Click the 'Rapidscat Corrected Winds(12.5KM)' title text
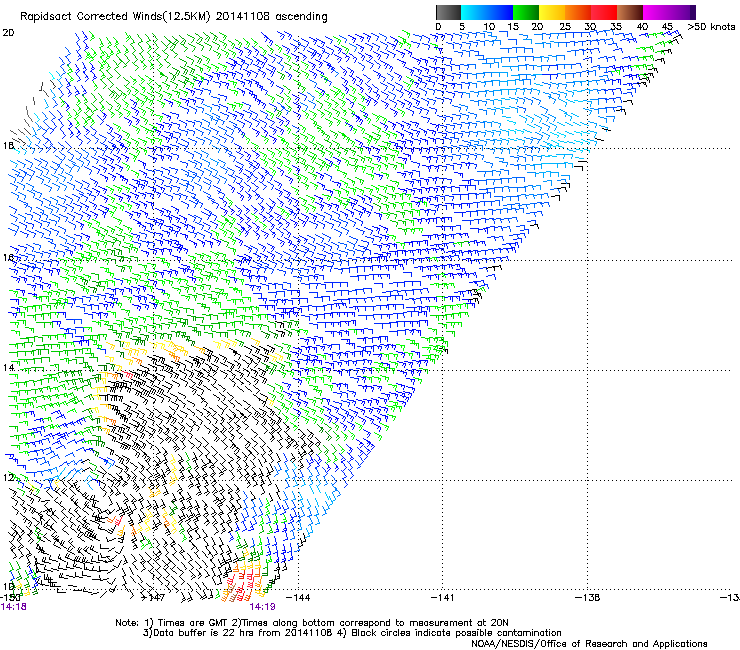Screen dimensions: 740x650 [115, 17]
